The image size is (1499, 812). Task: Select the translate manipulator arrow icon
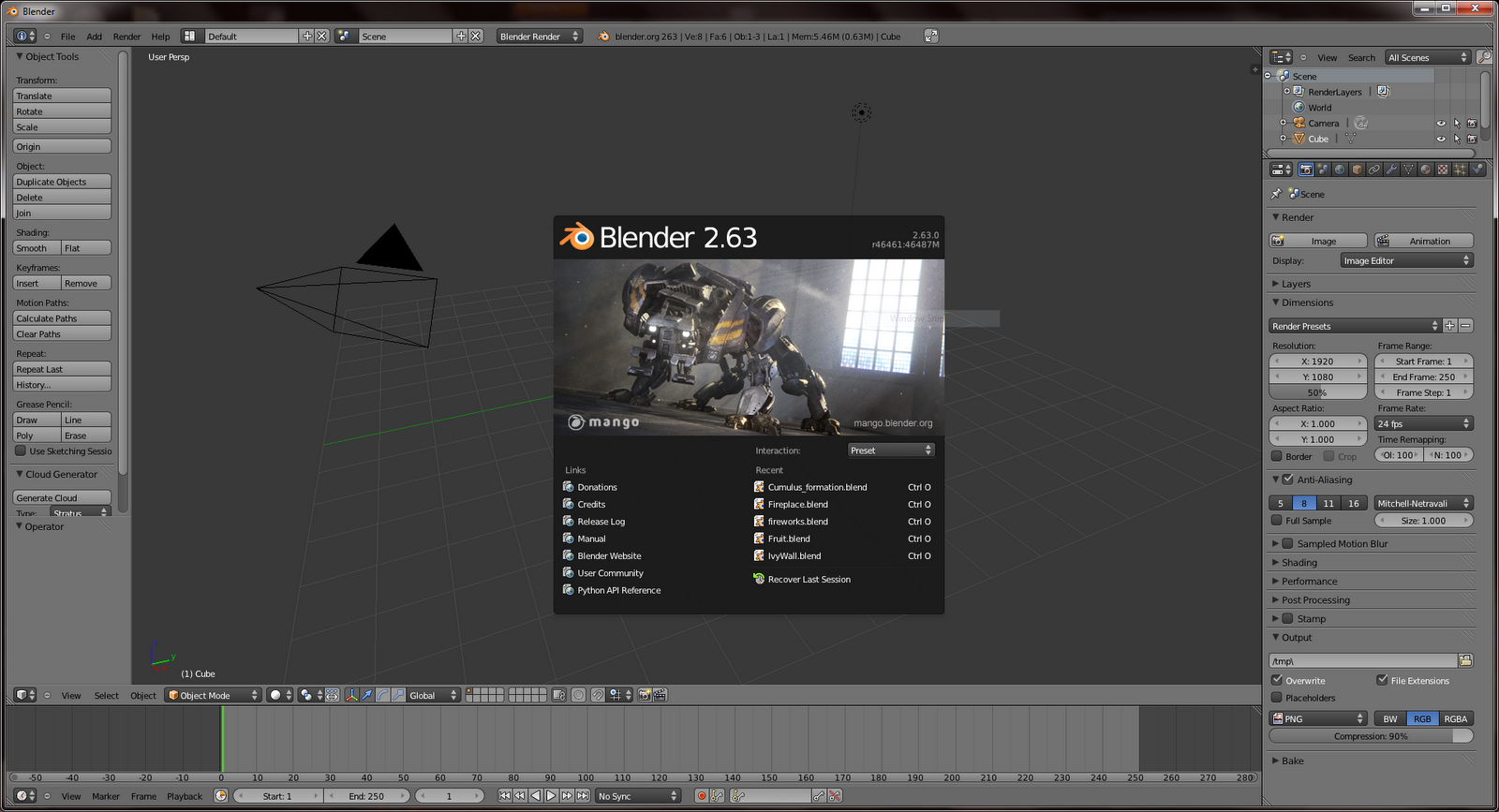point(367,695)
